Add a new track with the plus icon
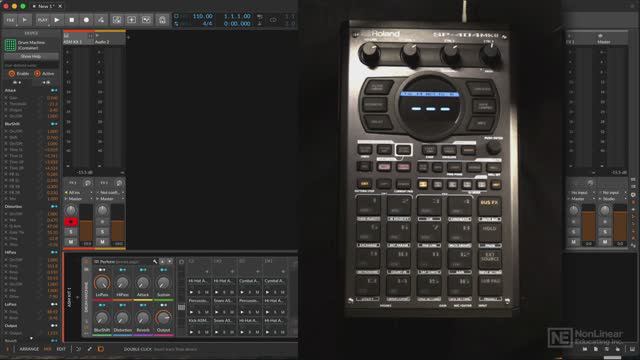The height and width of the screenshot is (360, 640). [128, 37]
